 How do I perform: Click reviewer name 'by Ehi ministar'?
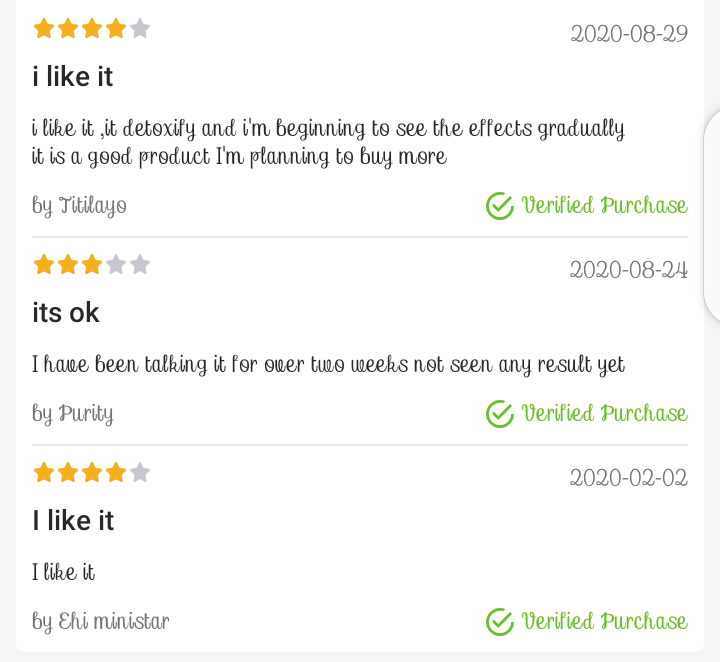(100, 622)
